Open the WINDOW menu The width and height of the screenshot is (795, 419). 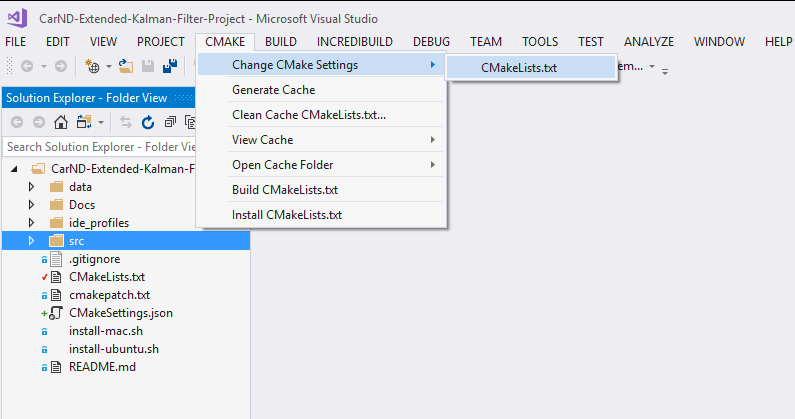(x=719, y=42)
